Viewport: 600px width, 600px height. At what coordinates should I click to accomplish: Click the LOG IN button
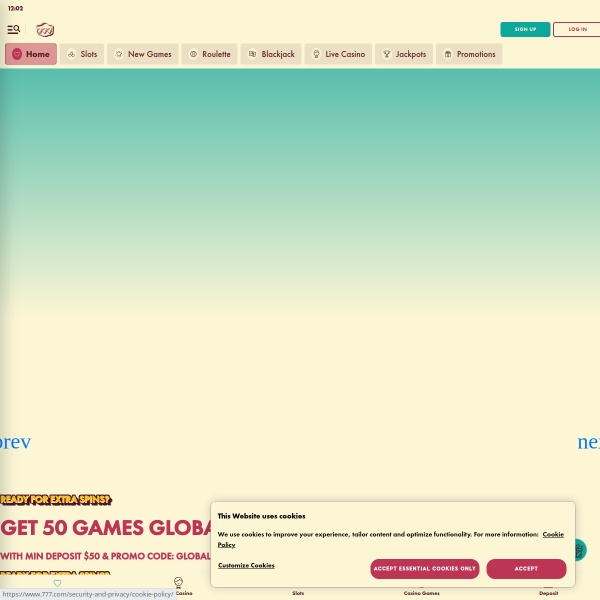click(x=576, y=29)
